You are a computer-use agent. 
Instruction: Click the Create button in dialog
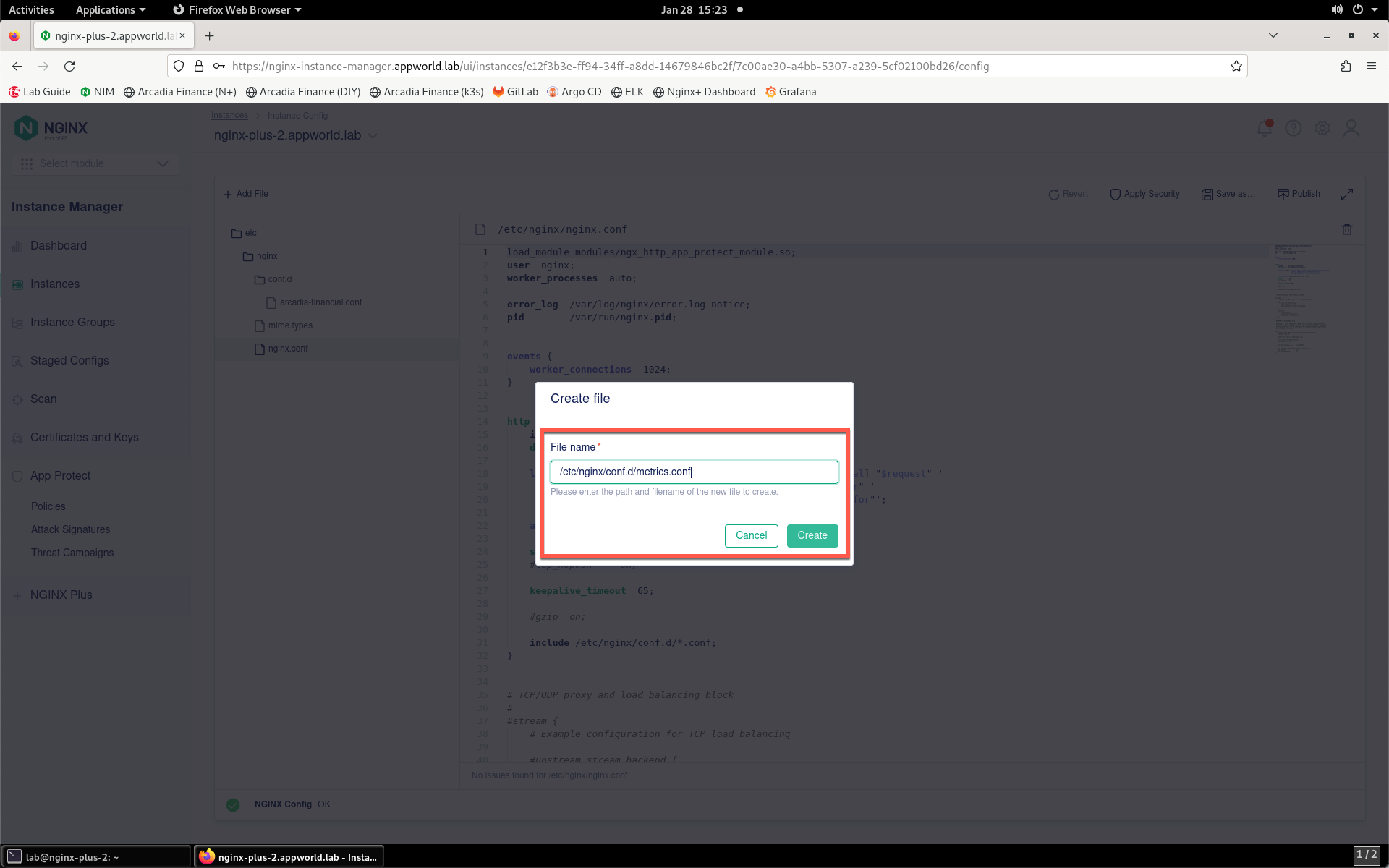812,535
